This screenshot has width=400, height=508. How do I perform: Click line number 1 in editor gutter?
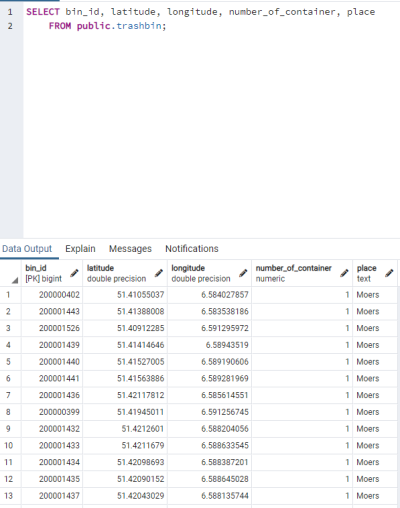coord(10,12)
